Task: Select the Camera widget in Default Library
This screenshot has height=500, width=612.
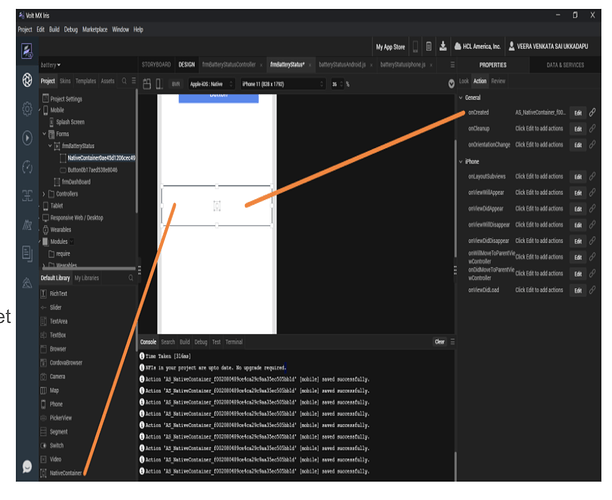Action: [53, 377]
